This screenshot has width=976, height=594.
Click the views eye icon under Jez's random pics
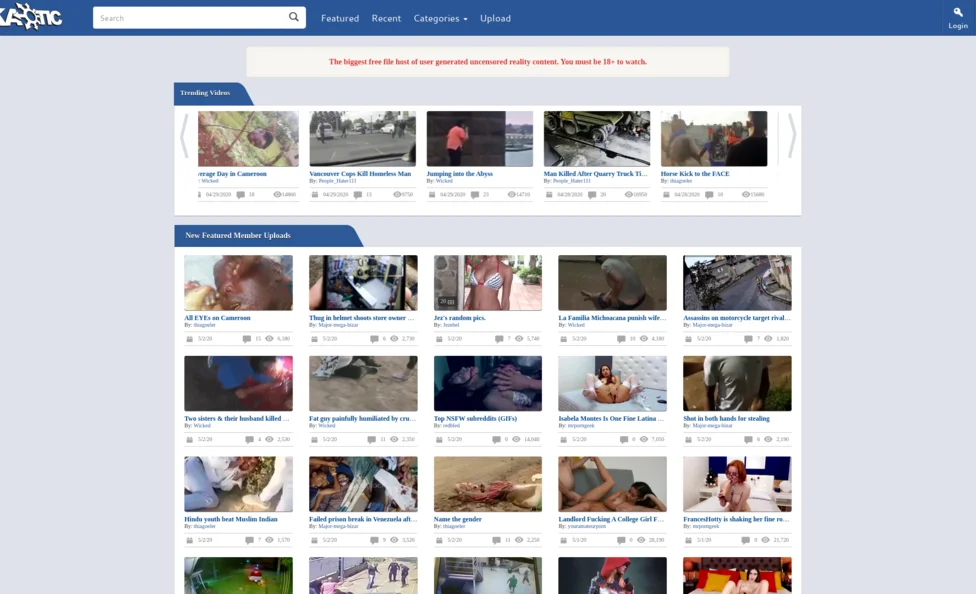click(x=519, y=339)
